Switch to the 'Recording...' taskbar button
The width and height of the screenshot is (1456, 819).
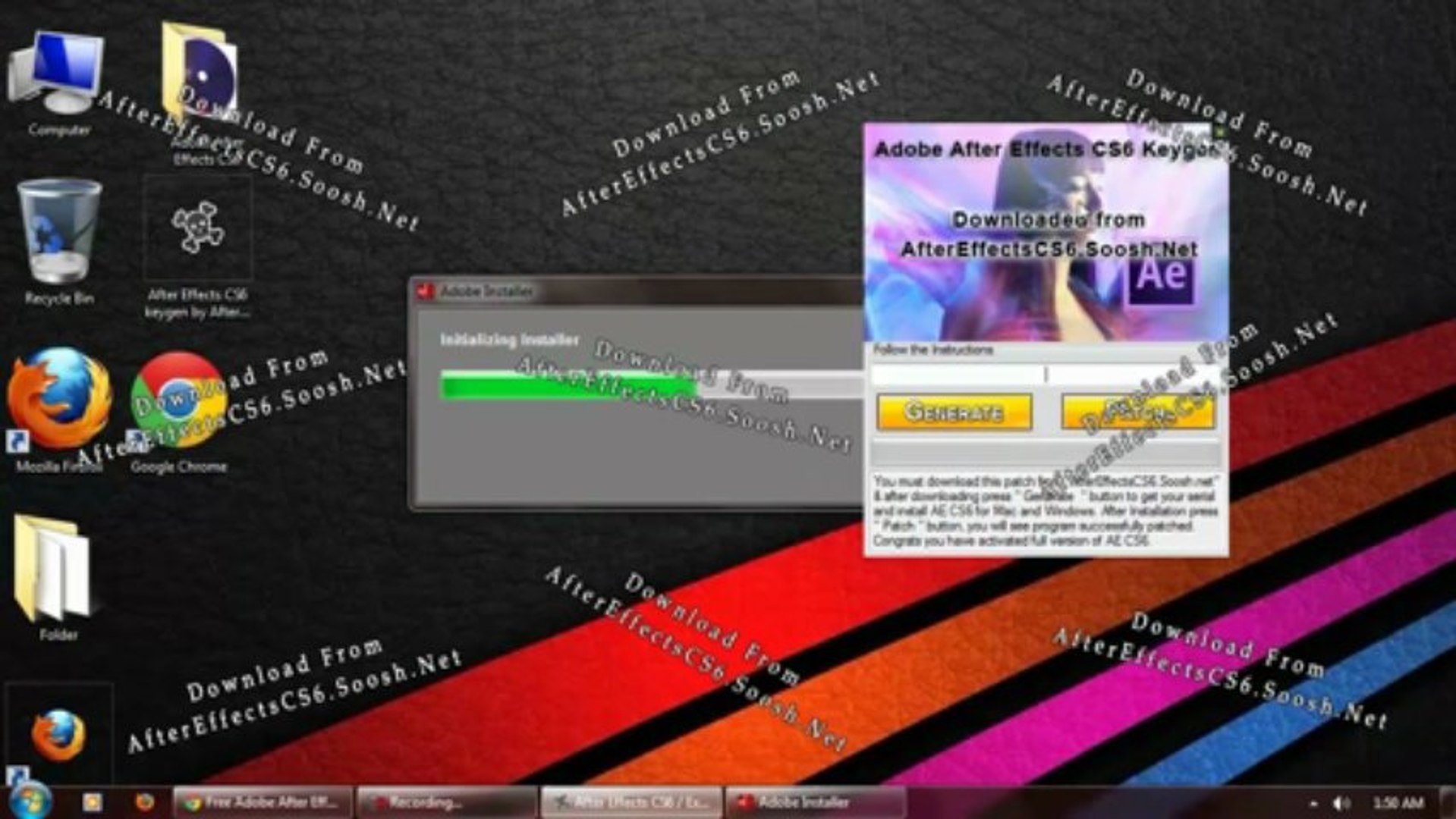click(447, 802)
